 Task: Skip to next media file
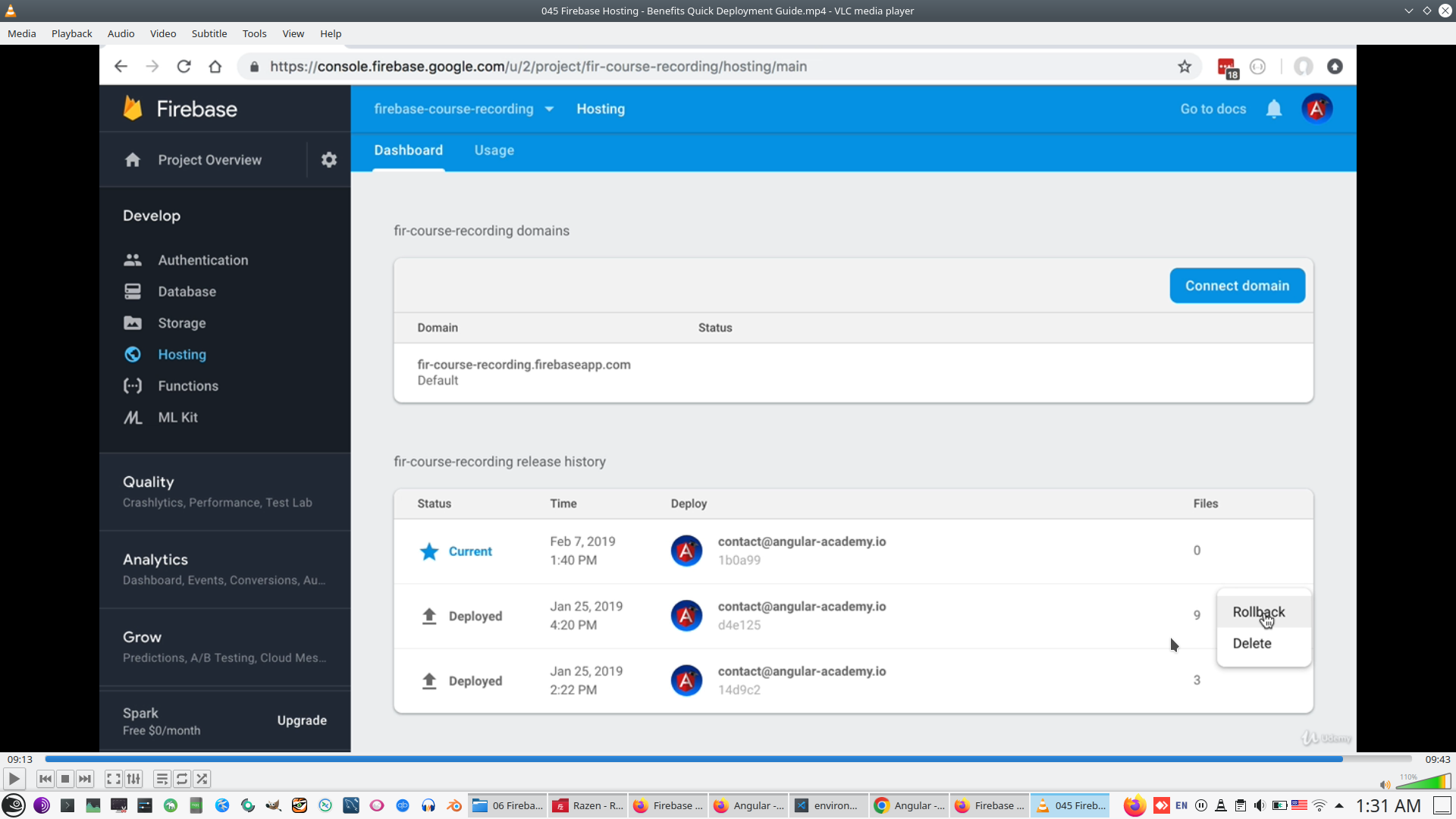(85, 779)
